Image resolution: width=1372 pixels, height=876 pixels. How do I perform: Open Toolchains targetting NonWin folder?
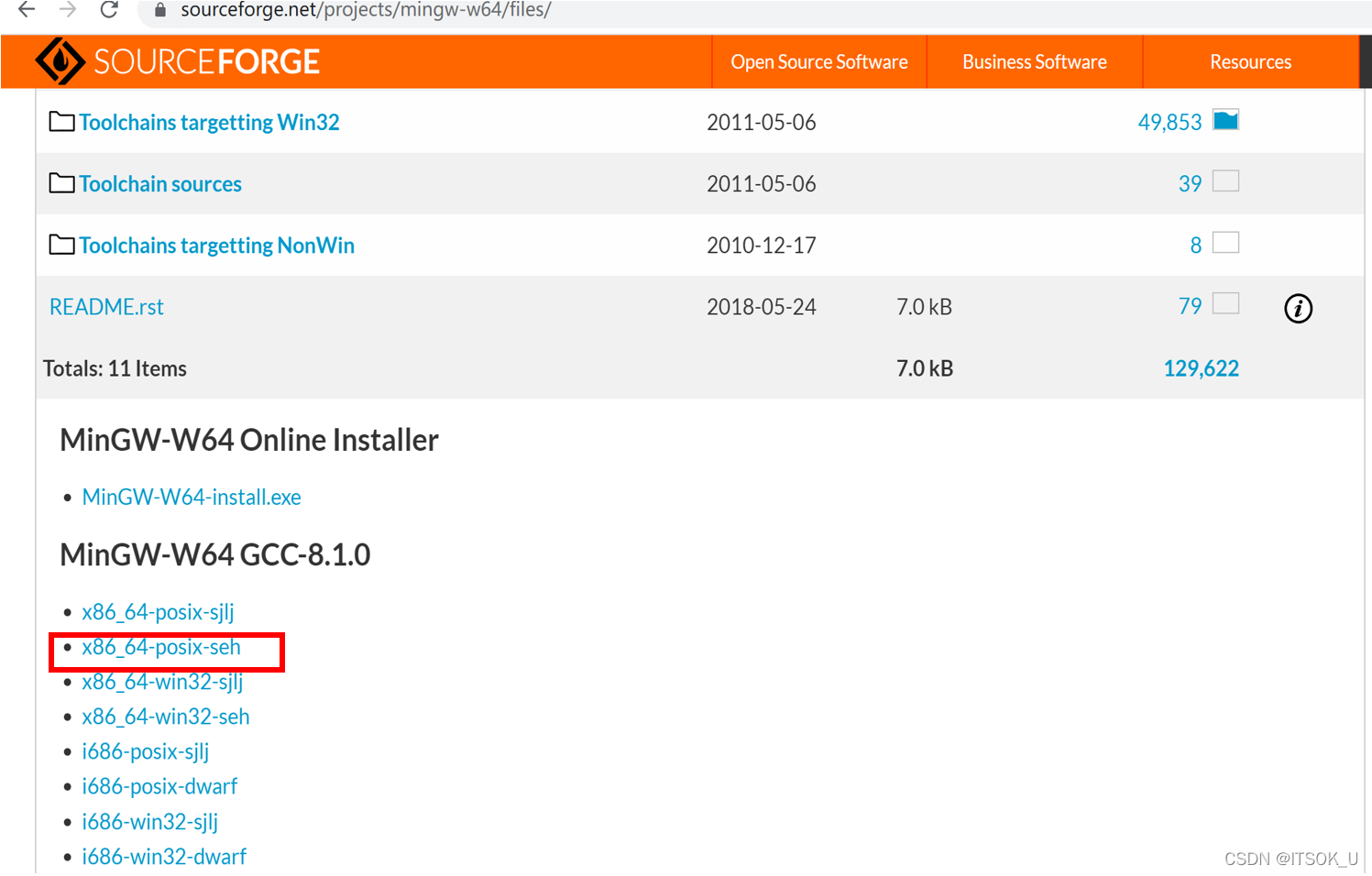(216, 245)
